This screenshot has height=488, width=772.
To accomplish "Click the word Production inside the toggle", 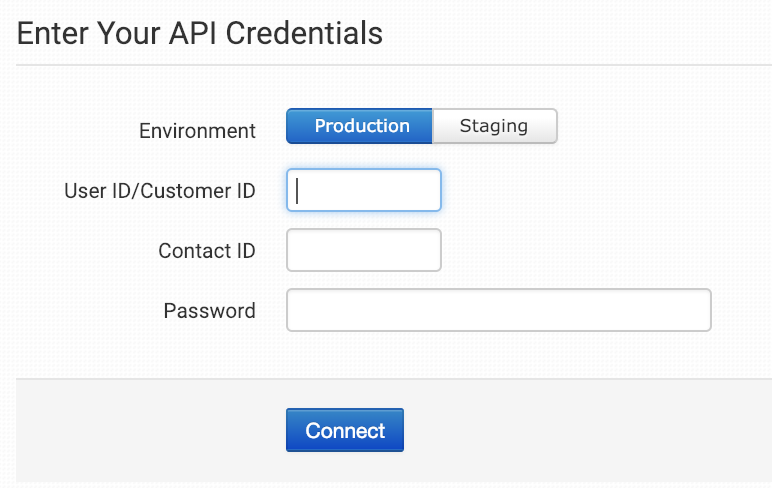I will 362,126.
